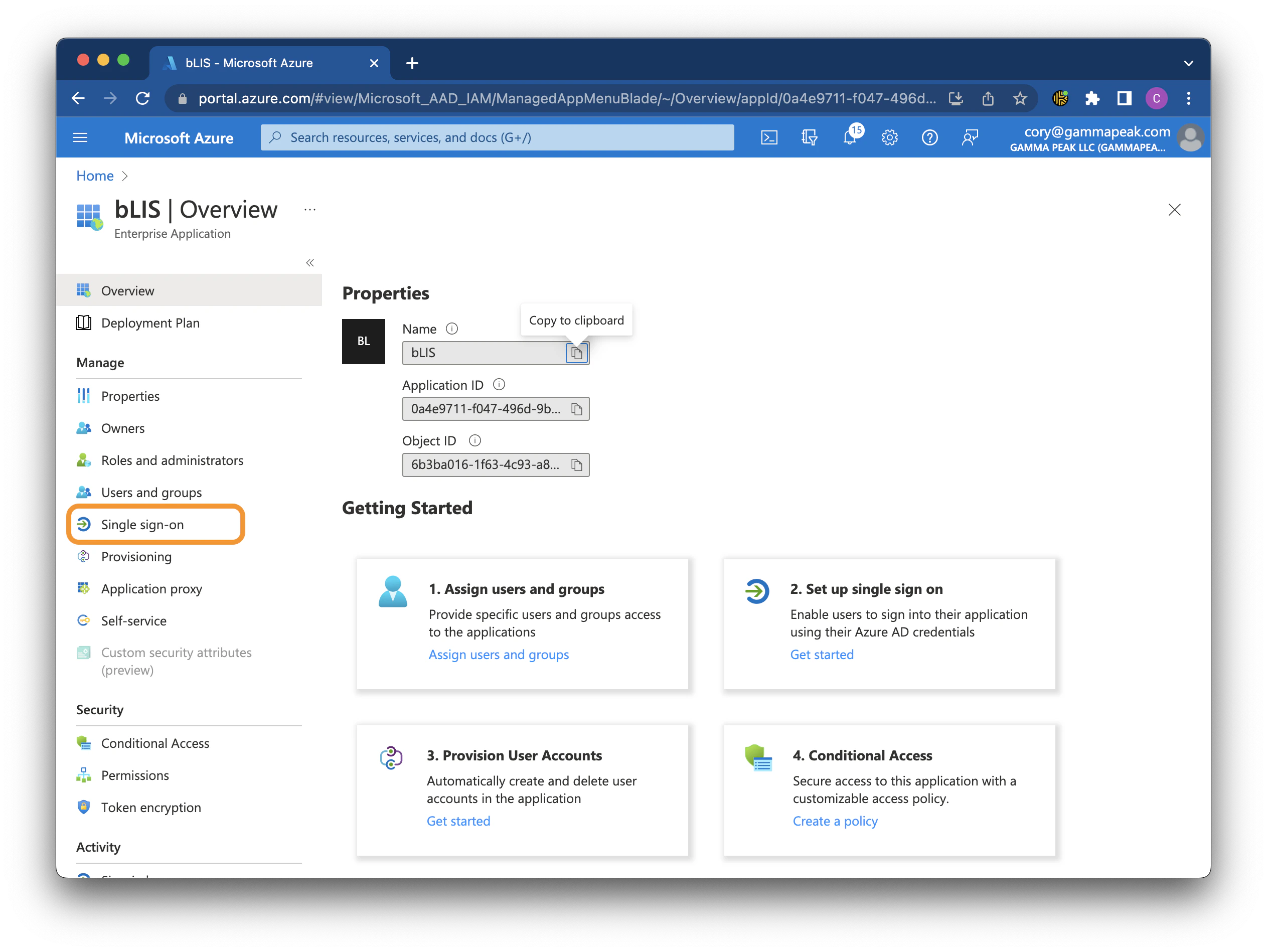This screenshot has height=952, width=1267.
Task: Open the directories and subscriptions filter icon
Action: (x=810, y=137)
